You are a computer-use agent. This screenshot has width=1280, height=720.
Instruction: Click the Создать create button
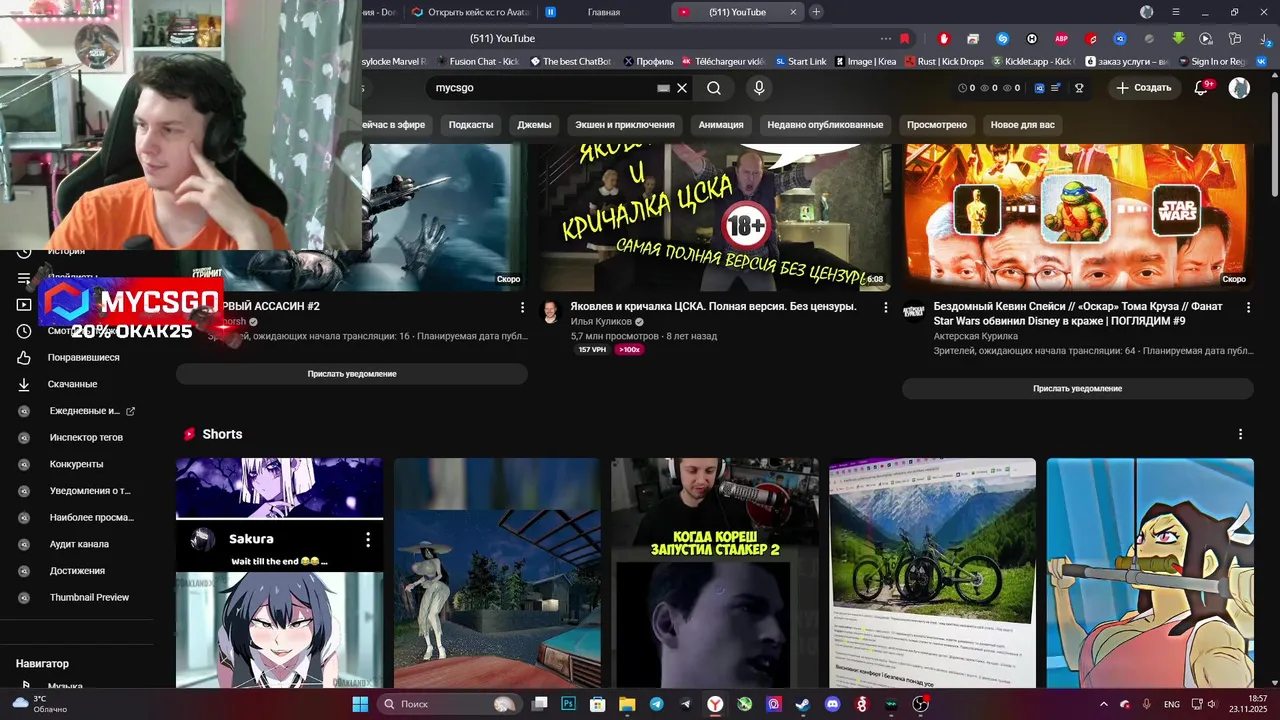click(1144, 88)
